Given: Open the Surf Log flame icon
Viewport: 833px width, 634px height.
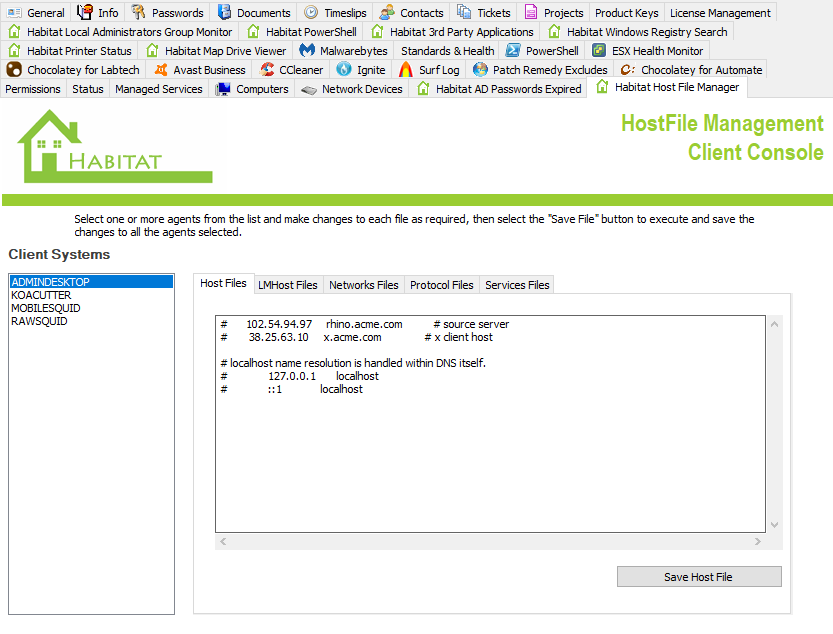Looking at the screenshot, I should pos(405,70).
